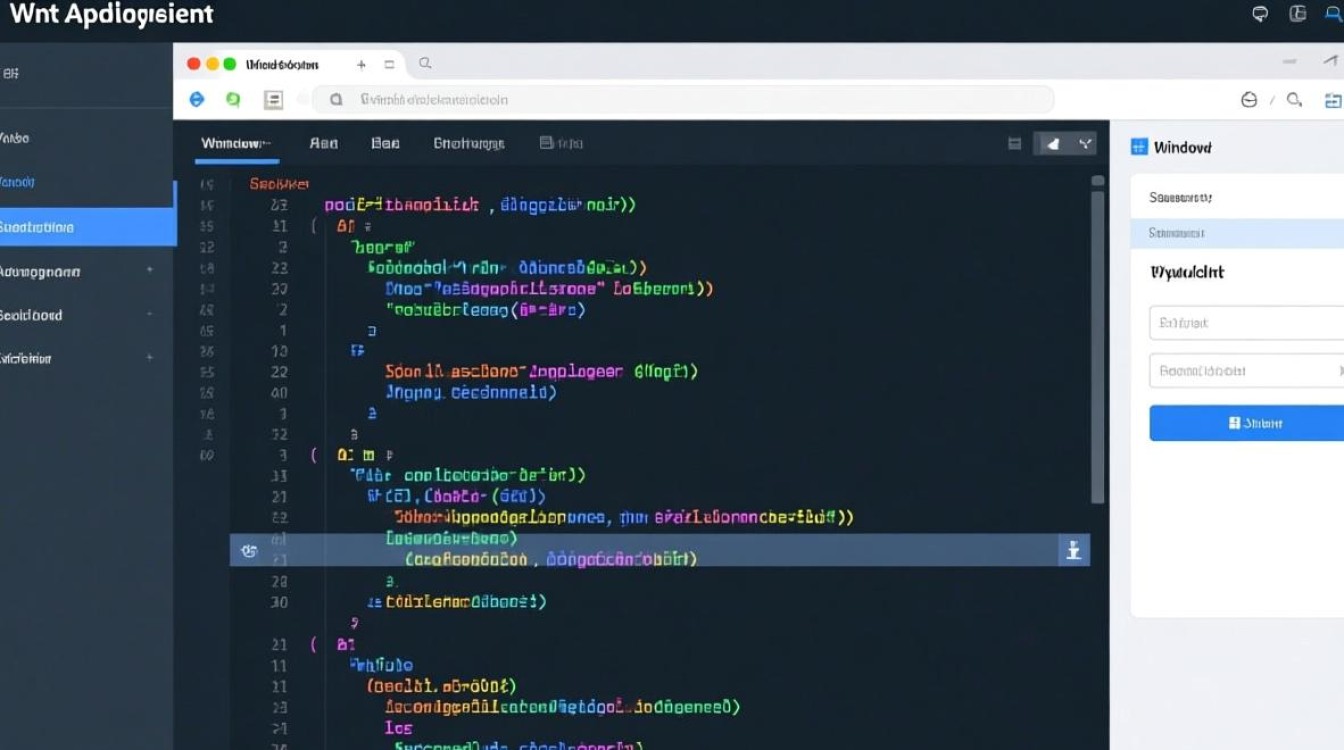This screenshot has width=1344, height=750.
Task: Click the zoom search icon at browser toolbar right
Action: tap(1294, 99)
